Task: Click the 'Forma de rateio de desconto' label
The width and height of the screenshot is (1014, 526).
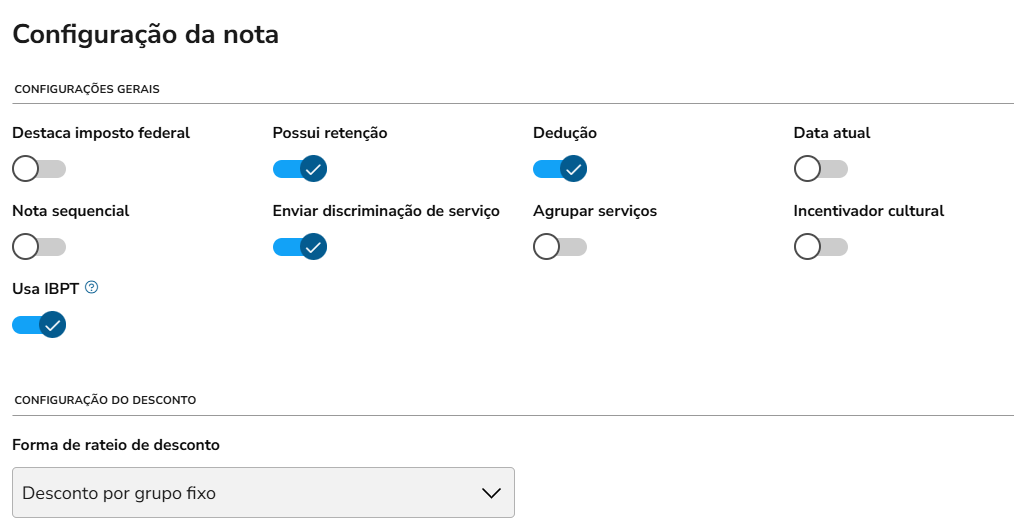Action: pos(116,444)
